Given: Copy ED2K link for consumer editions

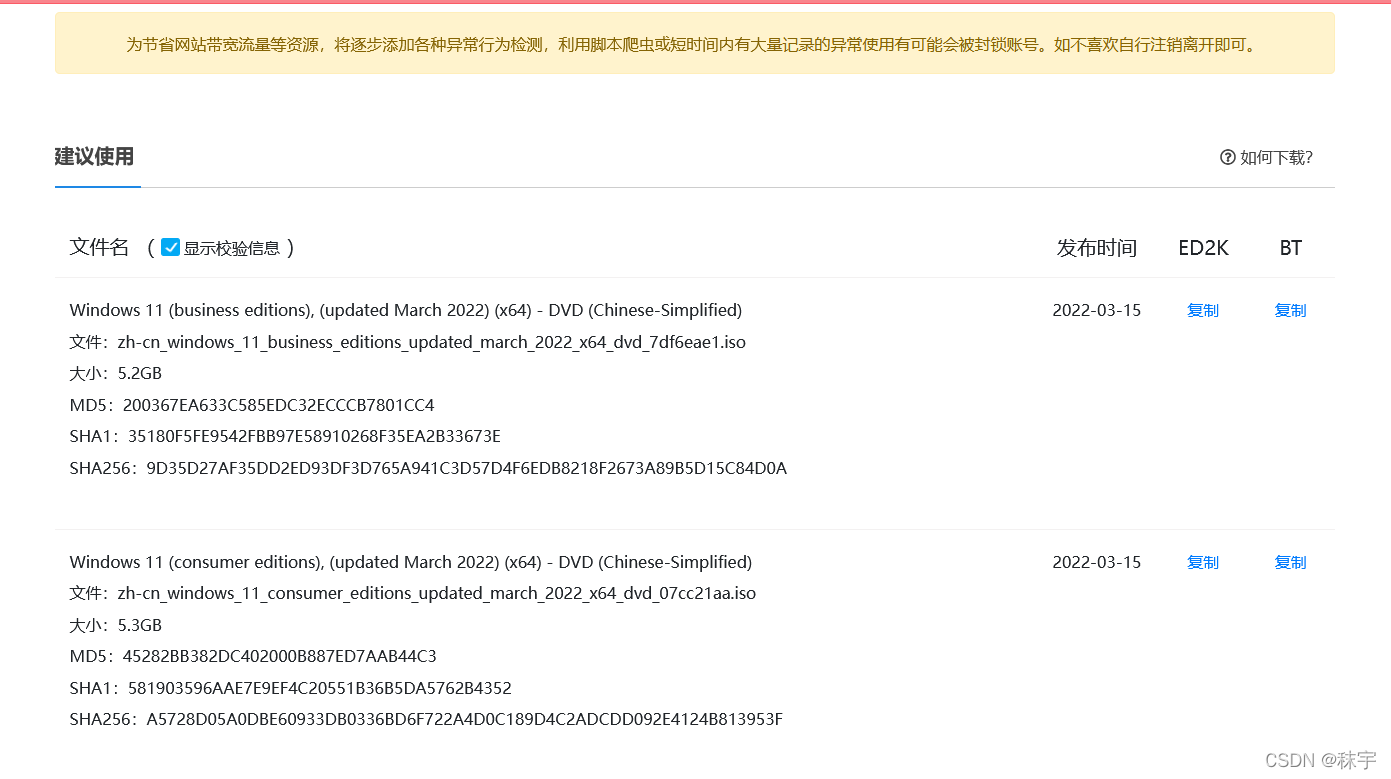Looking at the screenshot, I should [x=1203, y=562].
